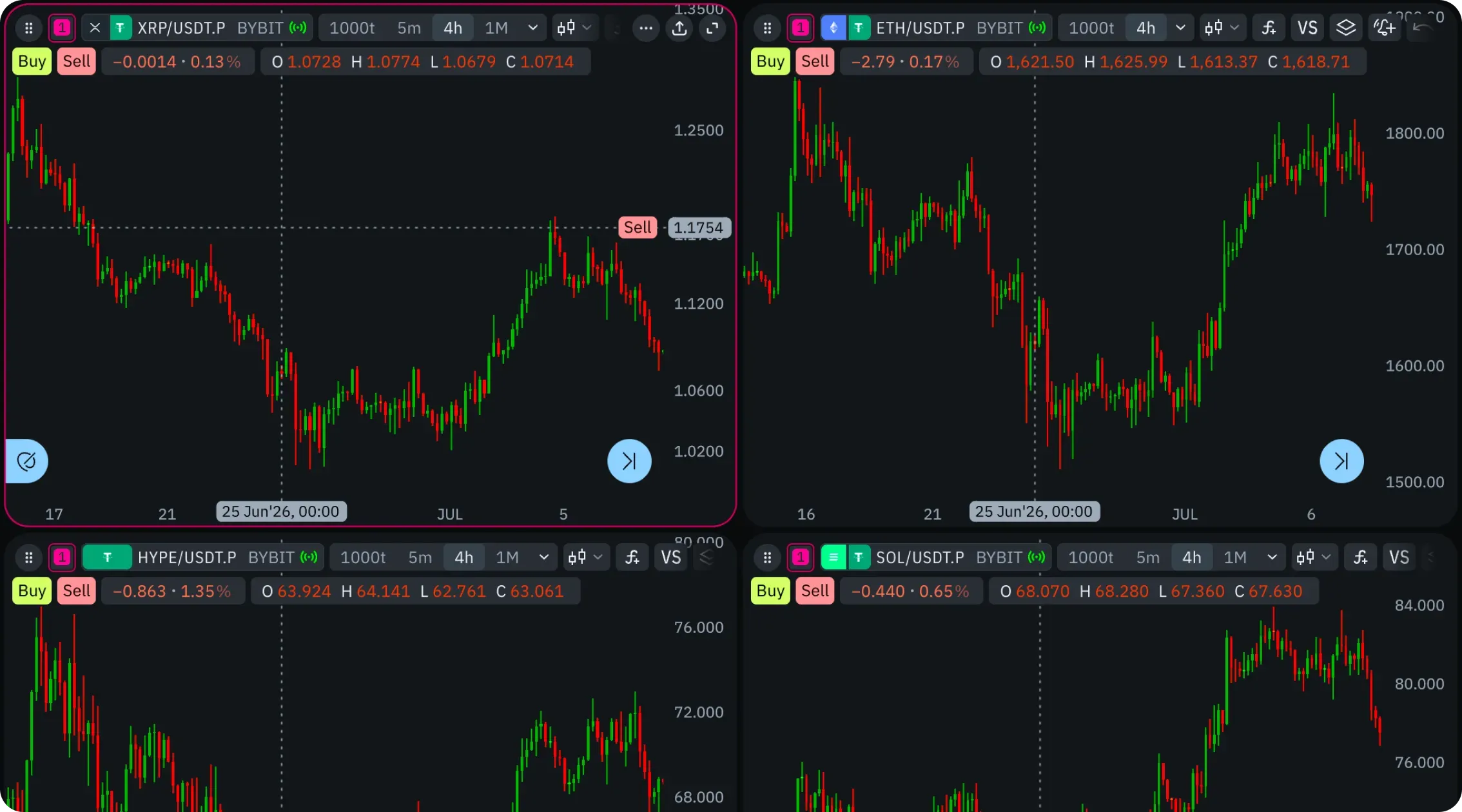Click the Buy button on ETH chart
Image resolution: width=1462 pixels, height=812 pixels.
pyautogui.click(x=770, y=62)
